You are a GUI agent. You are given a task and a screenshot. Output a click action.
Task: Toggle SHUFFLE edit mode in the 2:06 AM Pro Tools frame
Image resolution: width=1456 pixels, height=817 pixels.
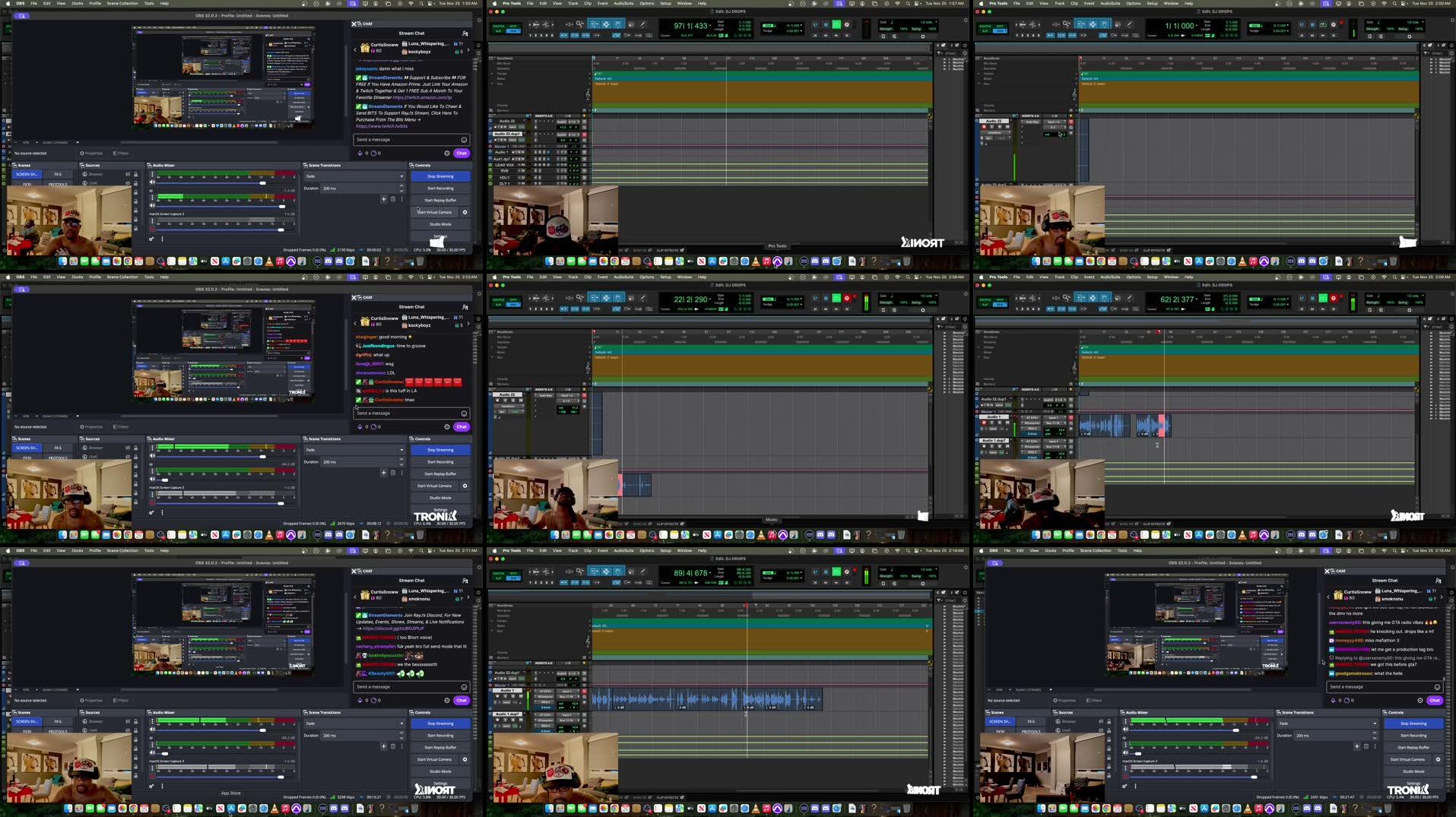click(x=498, y=299)
